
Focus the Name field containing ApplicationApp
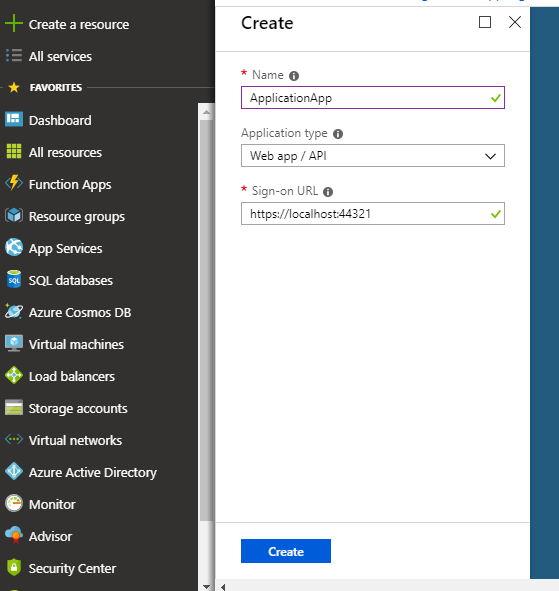point(373,98)
